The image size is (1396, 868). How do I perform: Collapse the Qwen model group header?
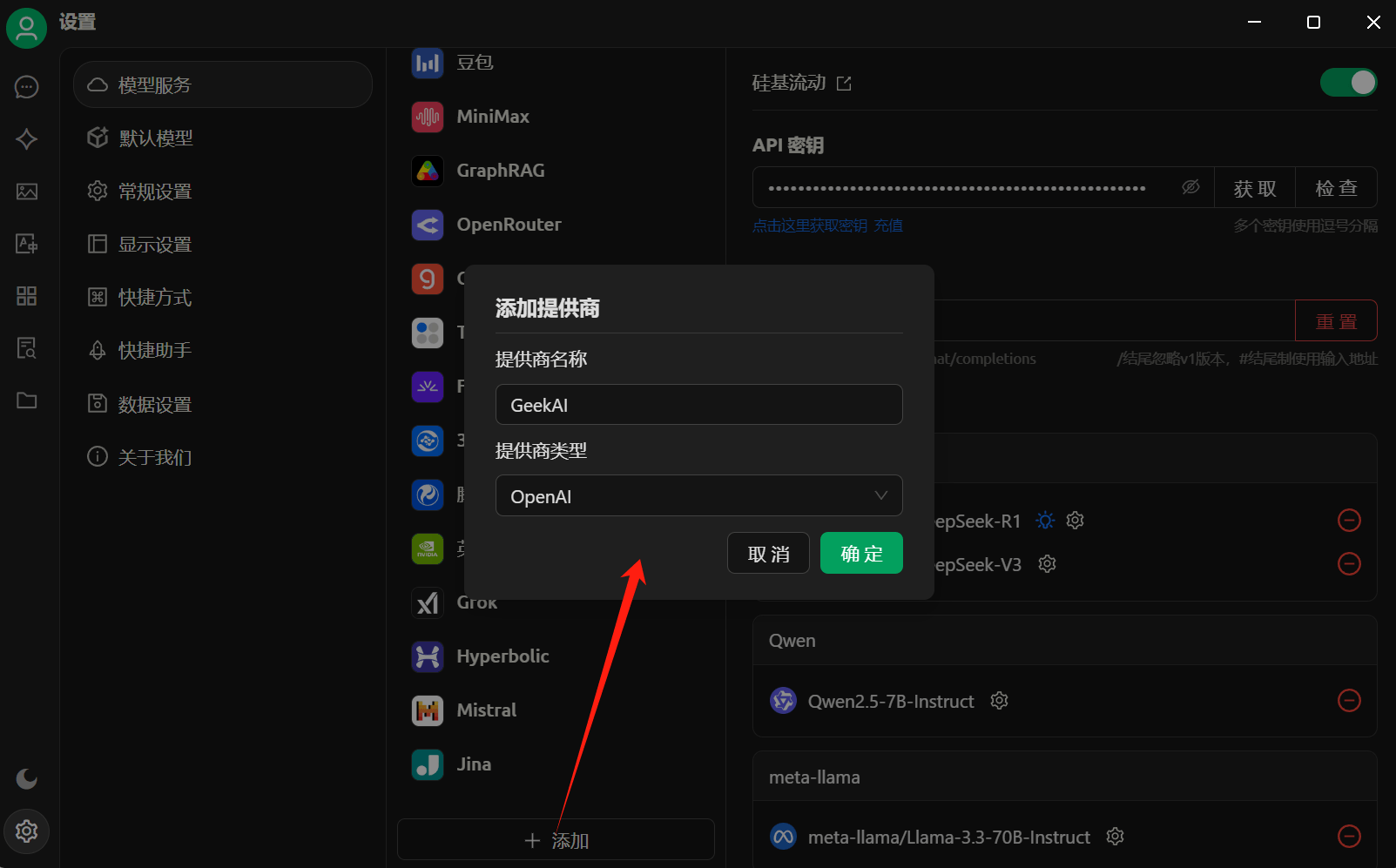(x=1065, y=641)
